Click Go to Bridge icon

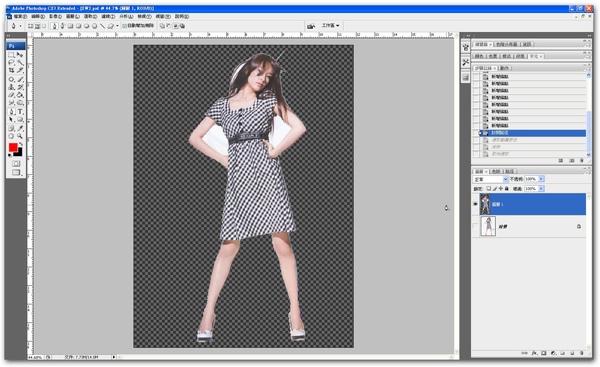click(x=311, y=26)
